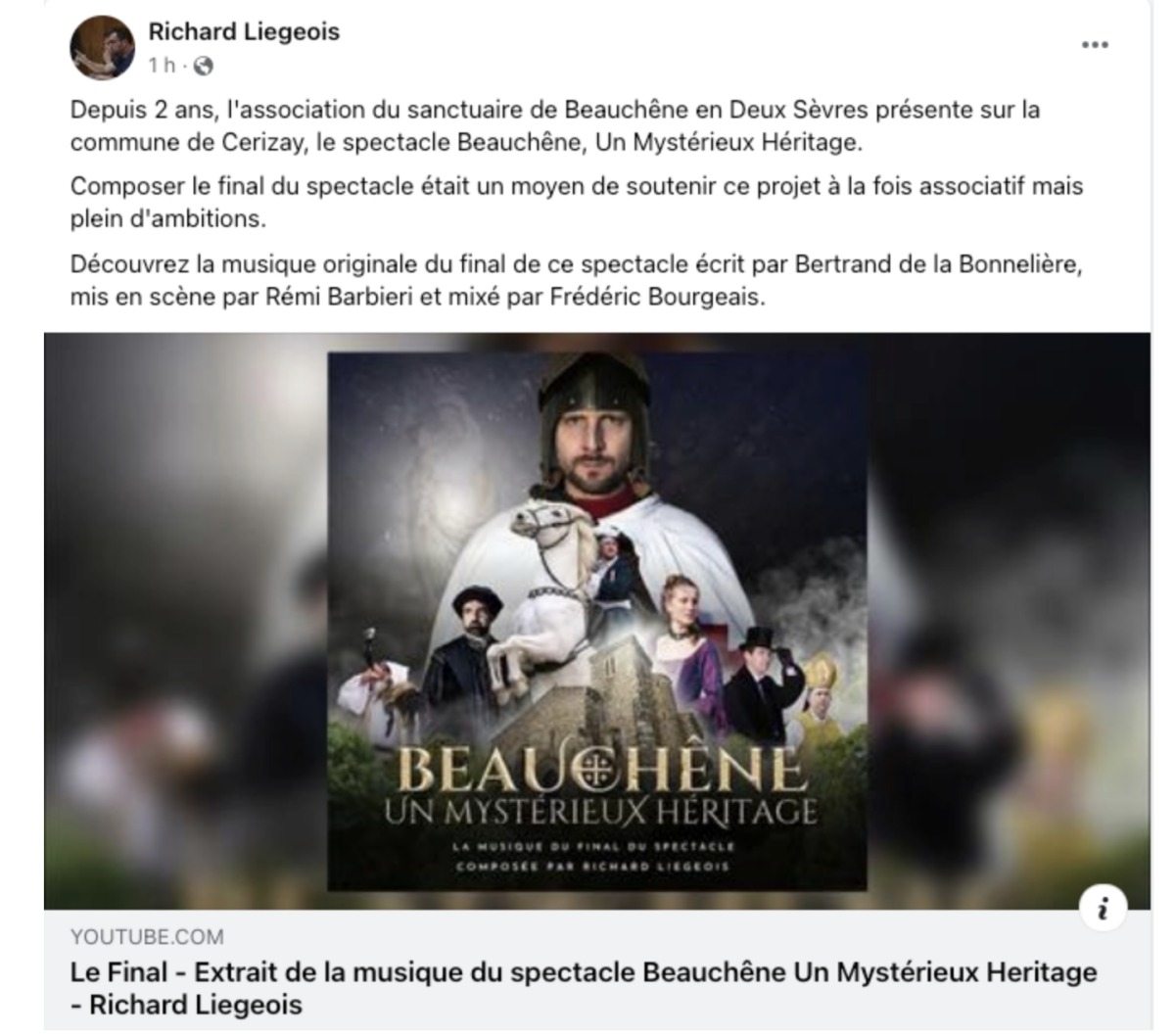Open the 'Le Final - Extrait de la musique' link title
Image resolution: width=1175 pixels, height=1036 pixels.
click(583, 988)
